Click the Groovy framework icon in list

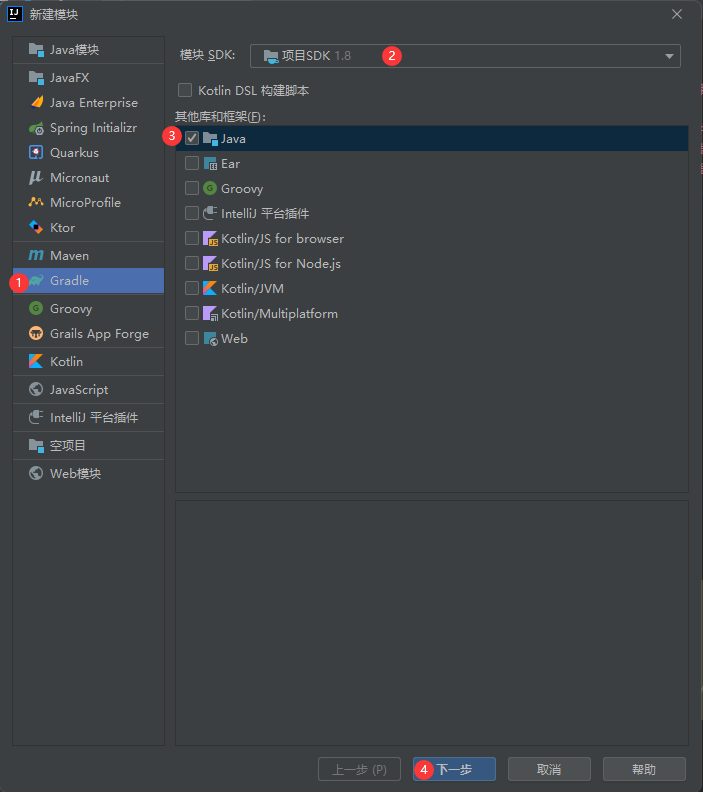210,188
